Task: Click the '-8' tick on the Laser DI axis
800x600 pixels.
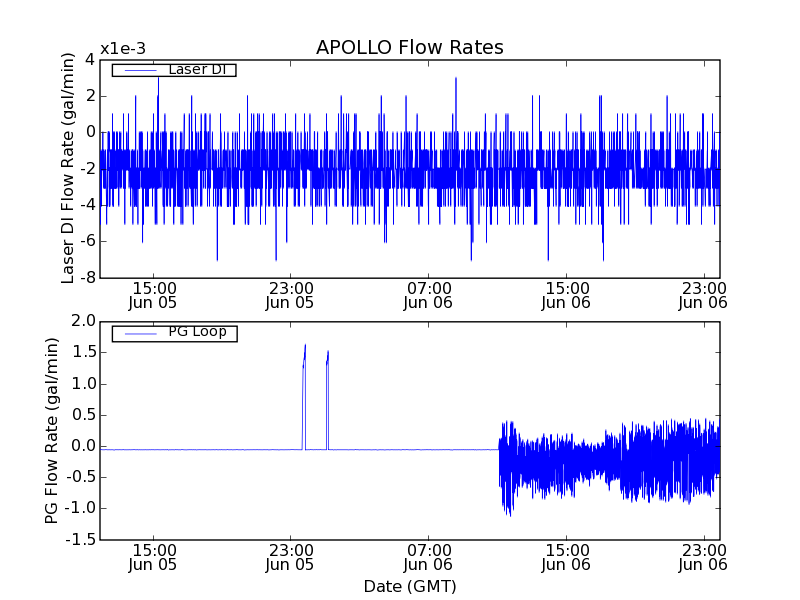Action: [88, 278]
